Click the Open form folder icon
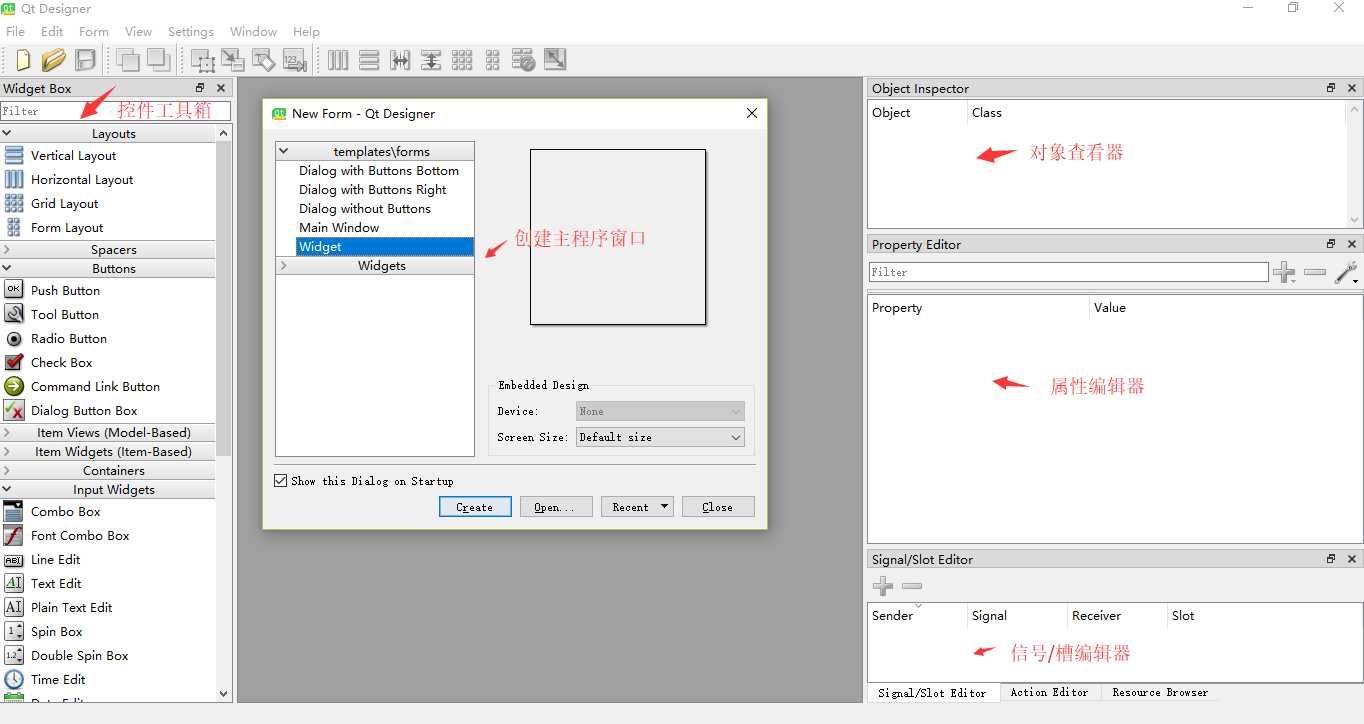Viewport: 1364px width, 724px height. [54, 60]
